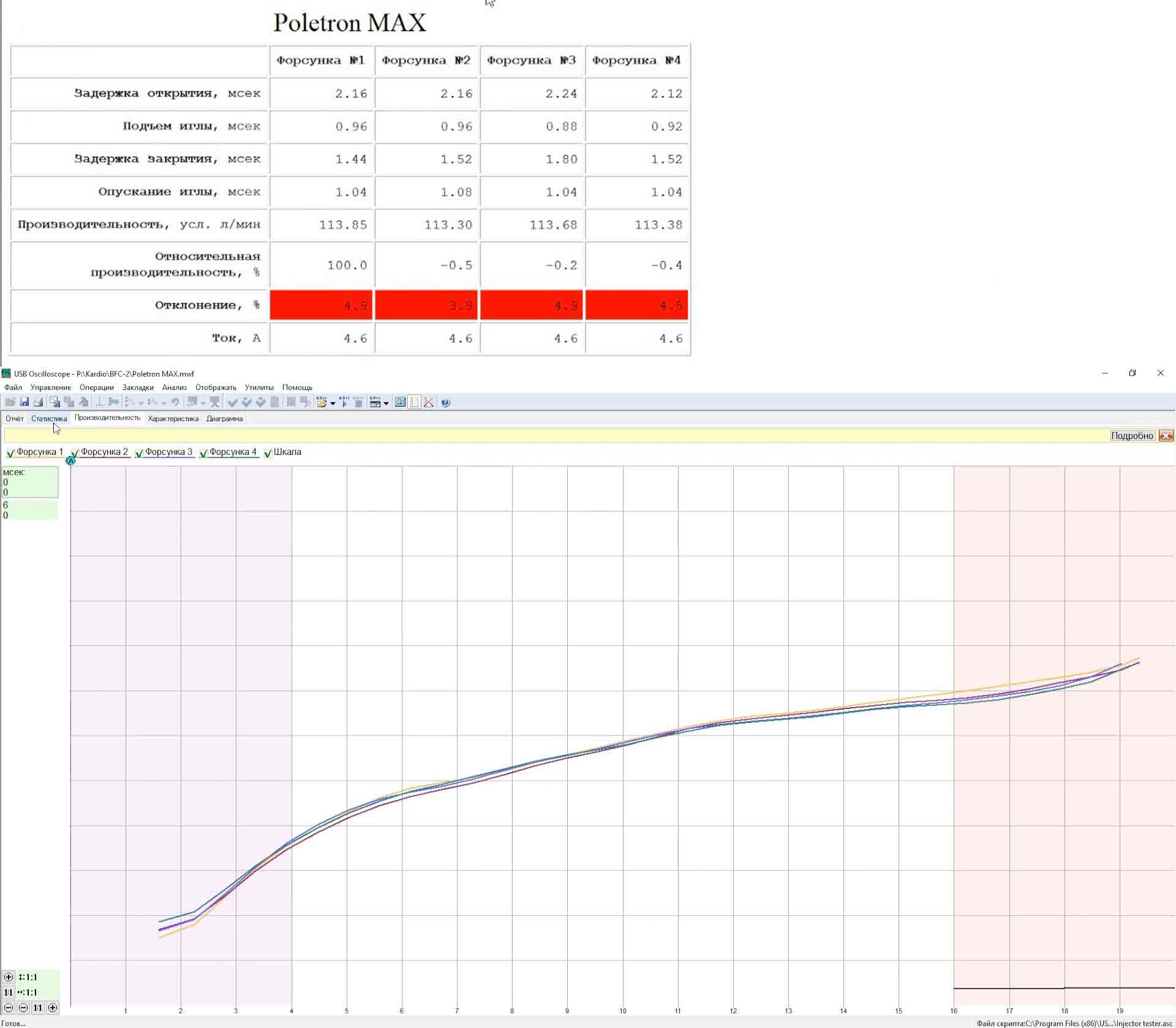
Task: Click the waveform view icon
Action: [400, 402]
